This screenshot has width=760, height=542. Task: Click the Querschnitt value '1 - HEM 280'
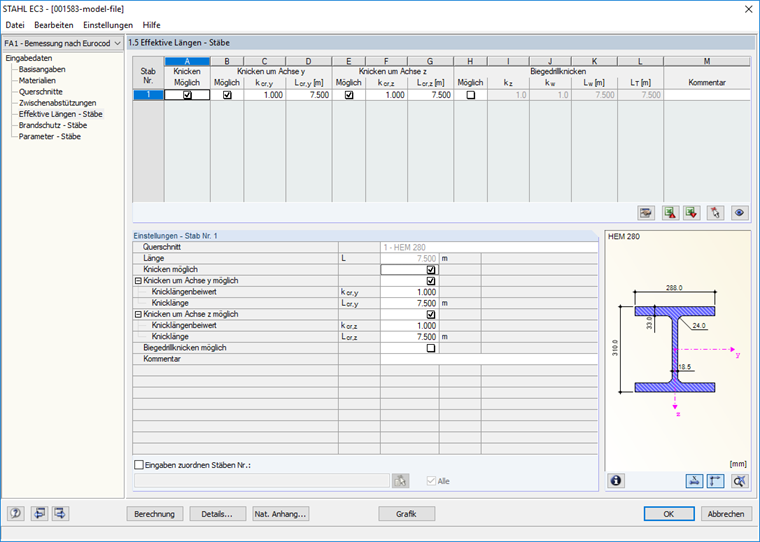click(x=489, y=247)
